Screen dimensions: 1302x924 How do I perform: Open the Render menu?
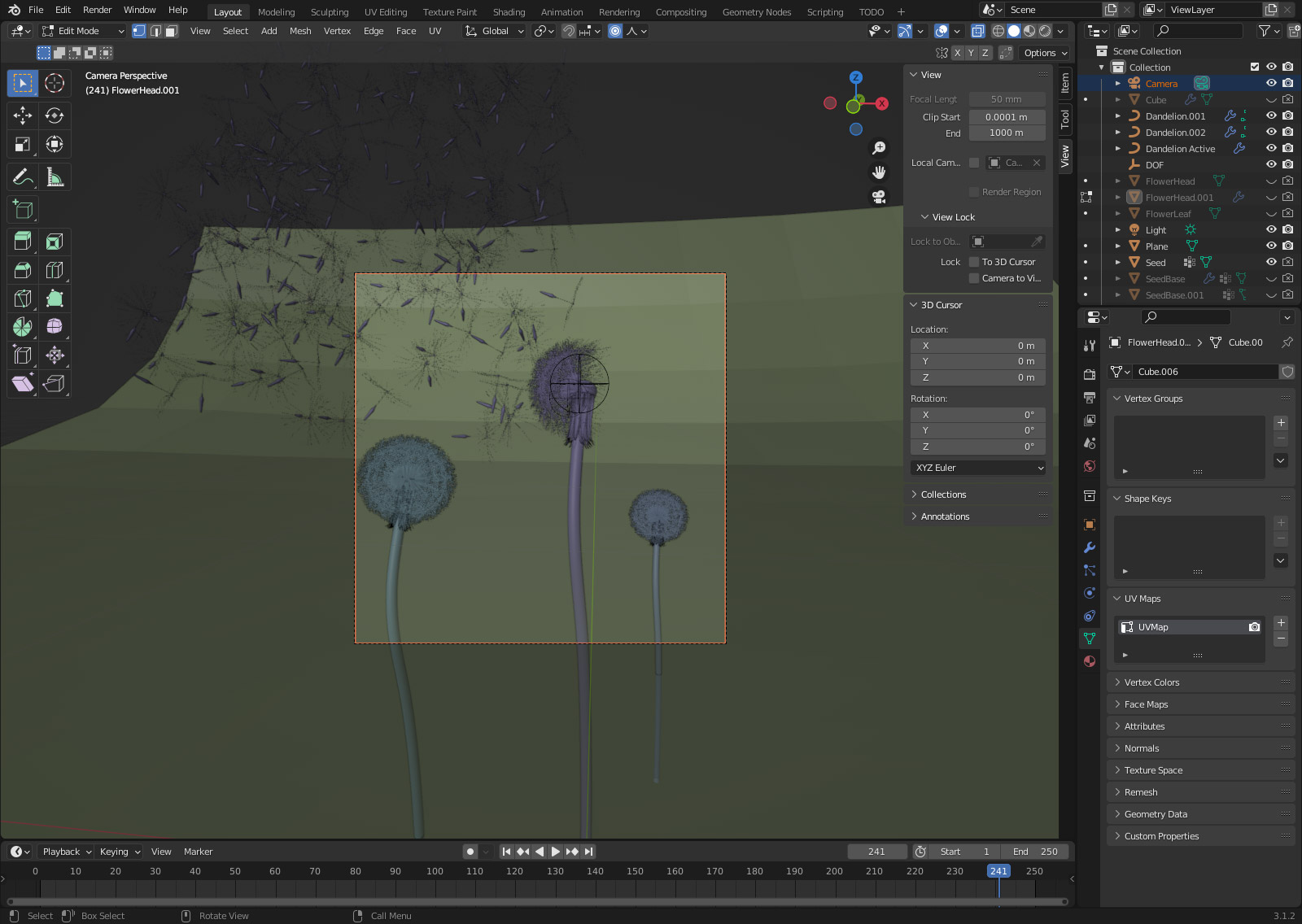(x=98, y=10)
